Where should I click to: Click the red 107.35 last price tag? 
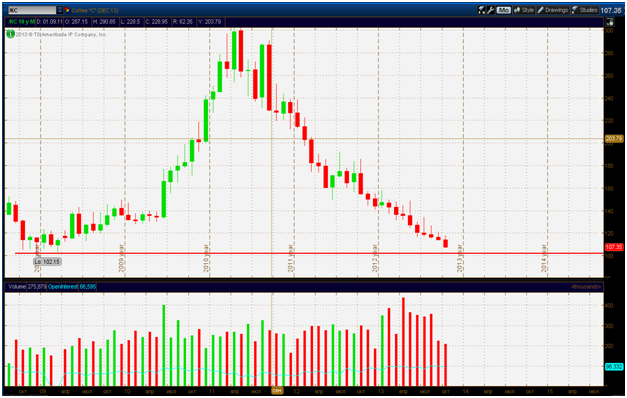click(x=614, y=247)
